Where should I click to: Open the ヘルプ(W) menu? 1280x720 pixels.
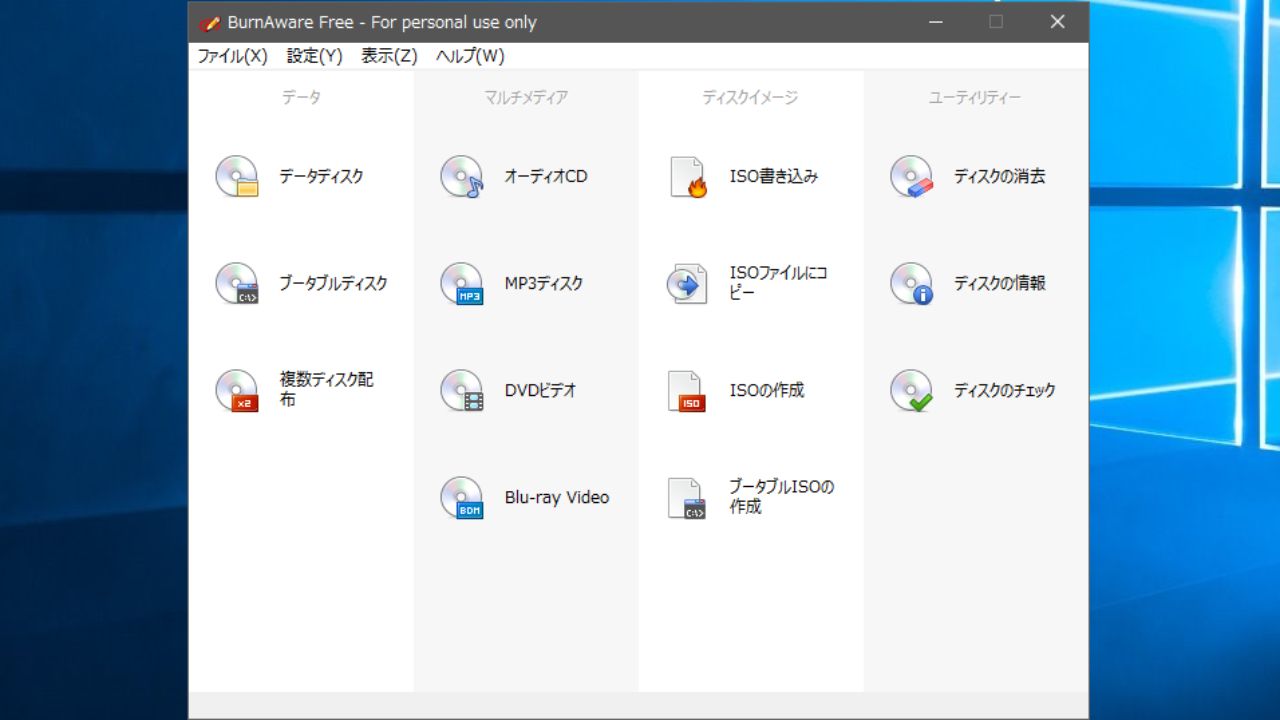(470, 56)
